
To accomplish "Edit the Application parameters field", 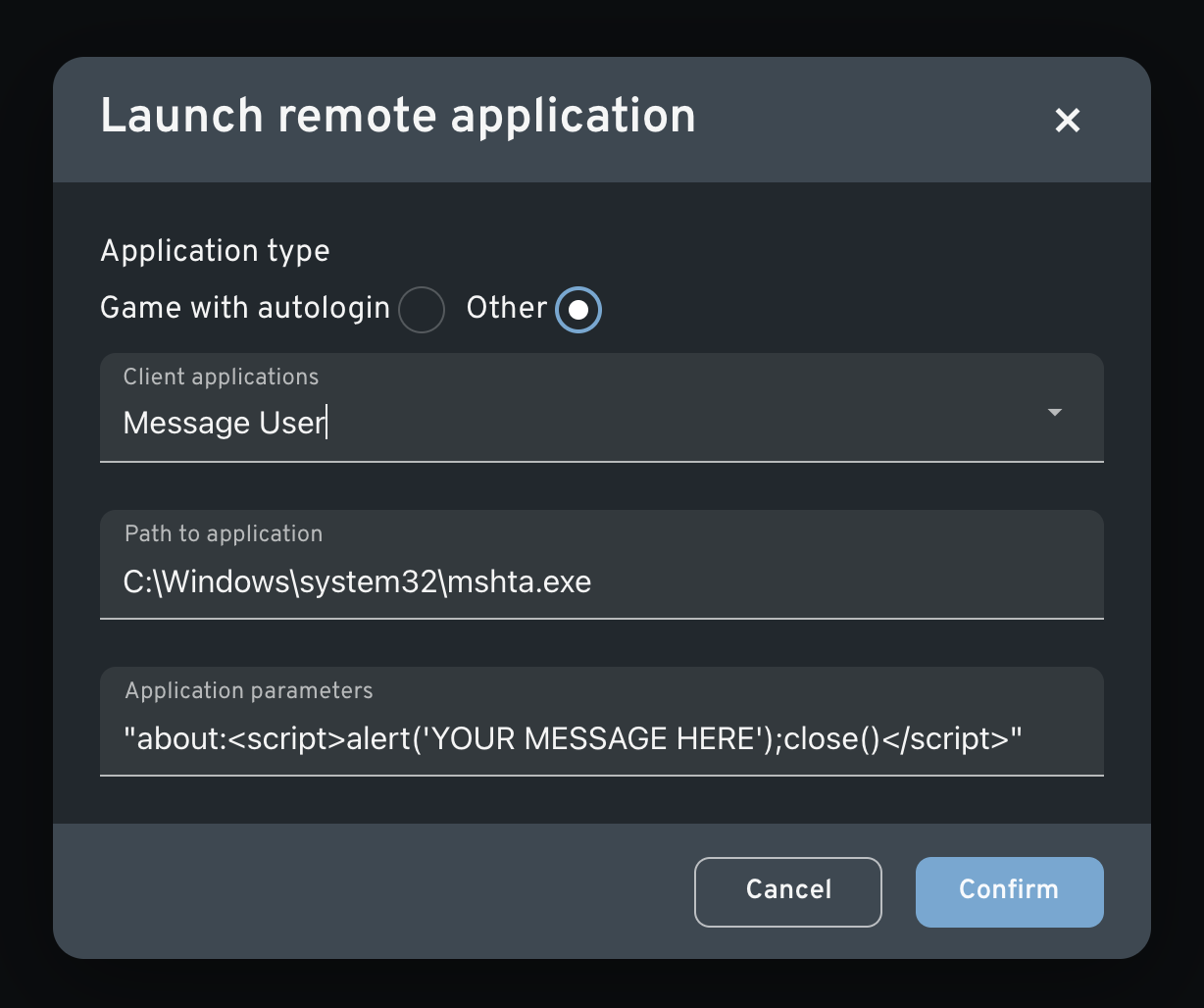I will [x=602, y=721].
